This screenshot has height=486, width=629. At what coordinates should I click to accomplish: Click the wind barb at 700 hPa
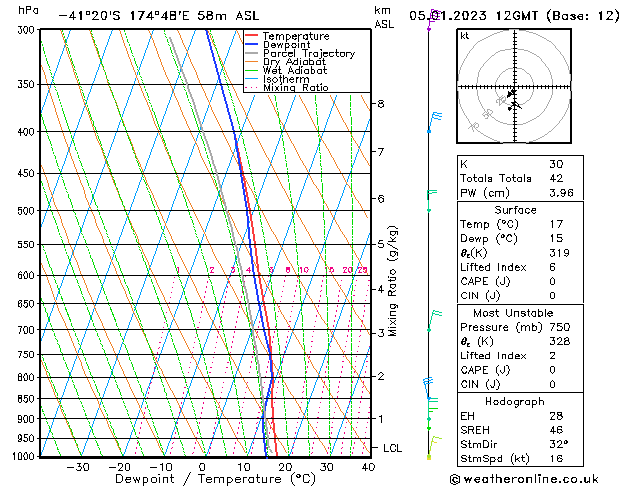tap(434, 320)
